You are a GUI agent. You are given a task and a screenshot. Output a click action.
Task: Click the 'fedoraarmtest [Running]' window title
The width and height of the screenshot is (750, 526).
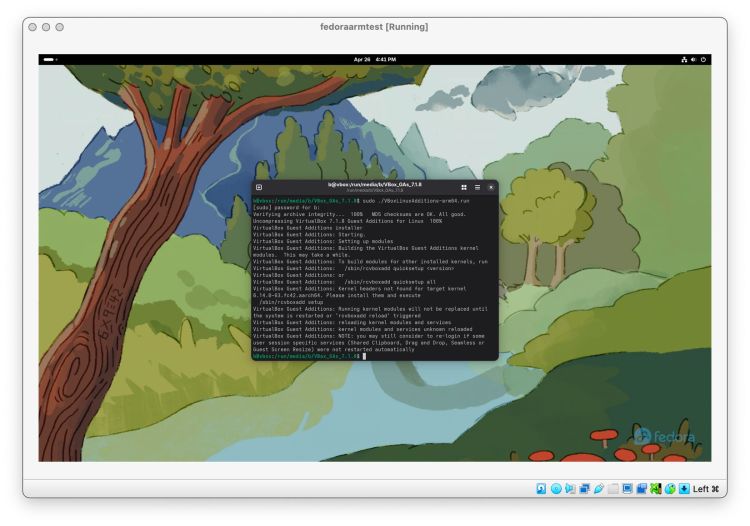point(374,27)
